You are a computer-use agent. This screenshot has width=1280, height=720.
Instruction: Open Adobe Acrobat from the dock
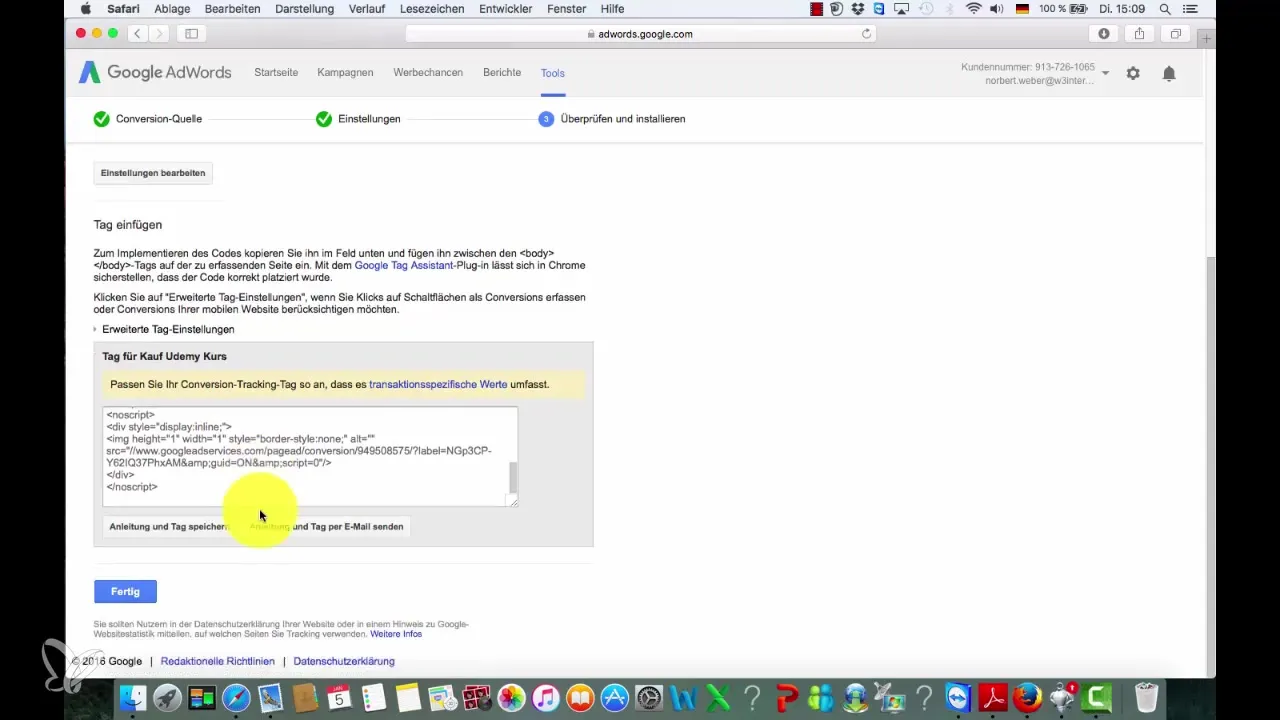tap(993, 697)
